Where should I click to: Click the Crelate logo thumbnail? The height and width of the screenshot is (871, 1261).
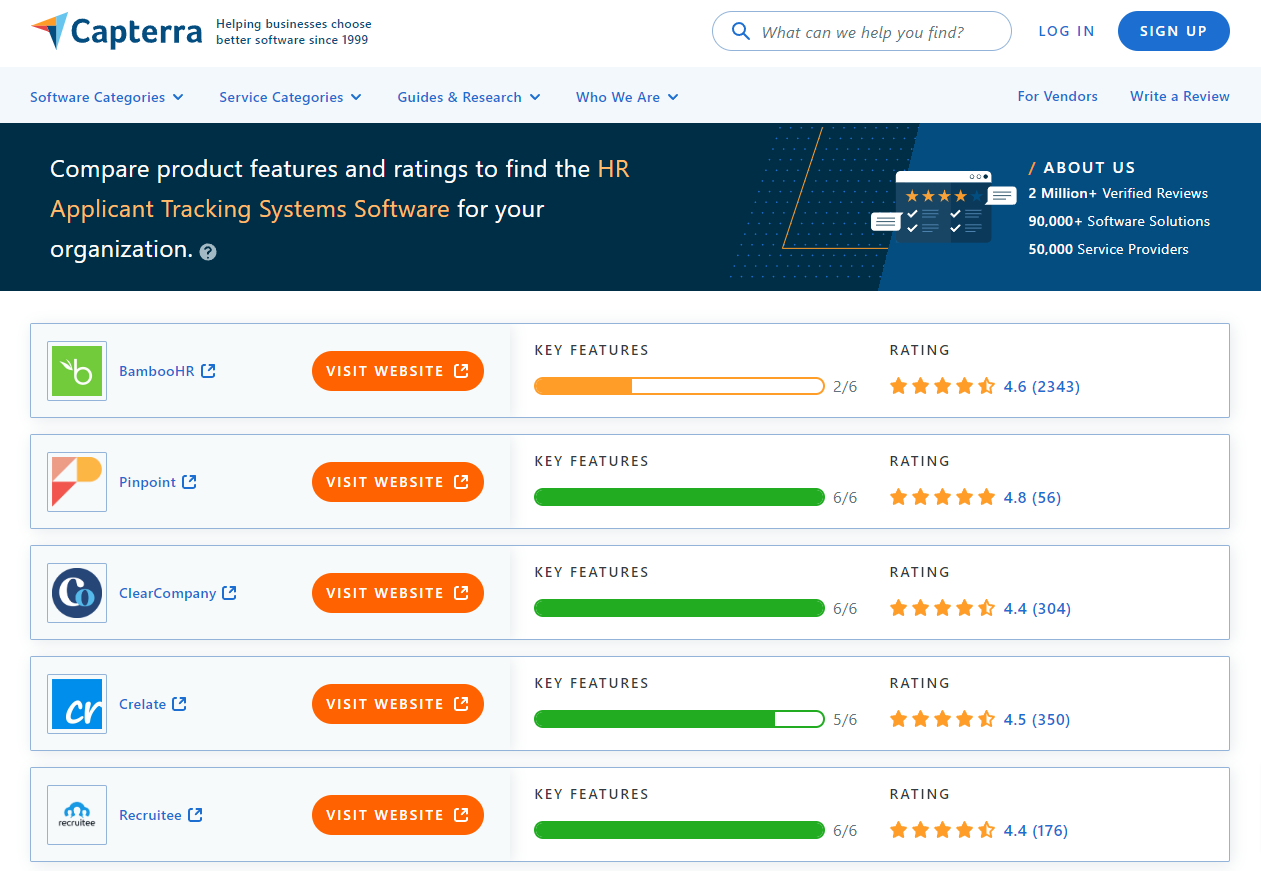click(x=77, y=704)
